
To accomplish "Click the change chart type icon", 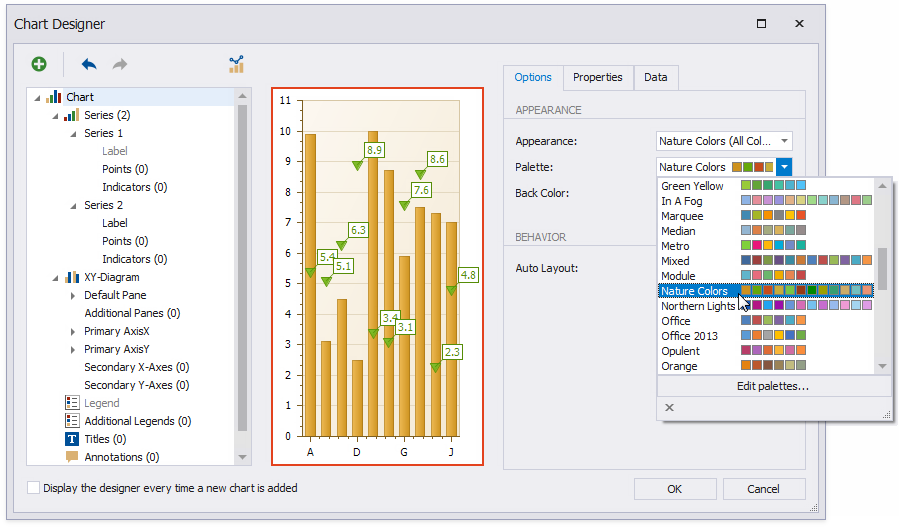I will (x=236, y=65).
